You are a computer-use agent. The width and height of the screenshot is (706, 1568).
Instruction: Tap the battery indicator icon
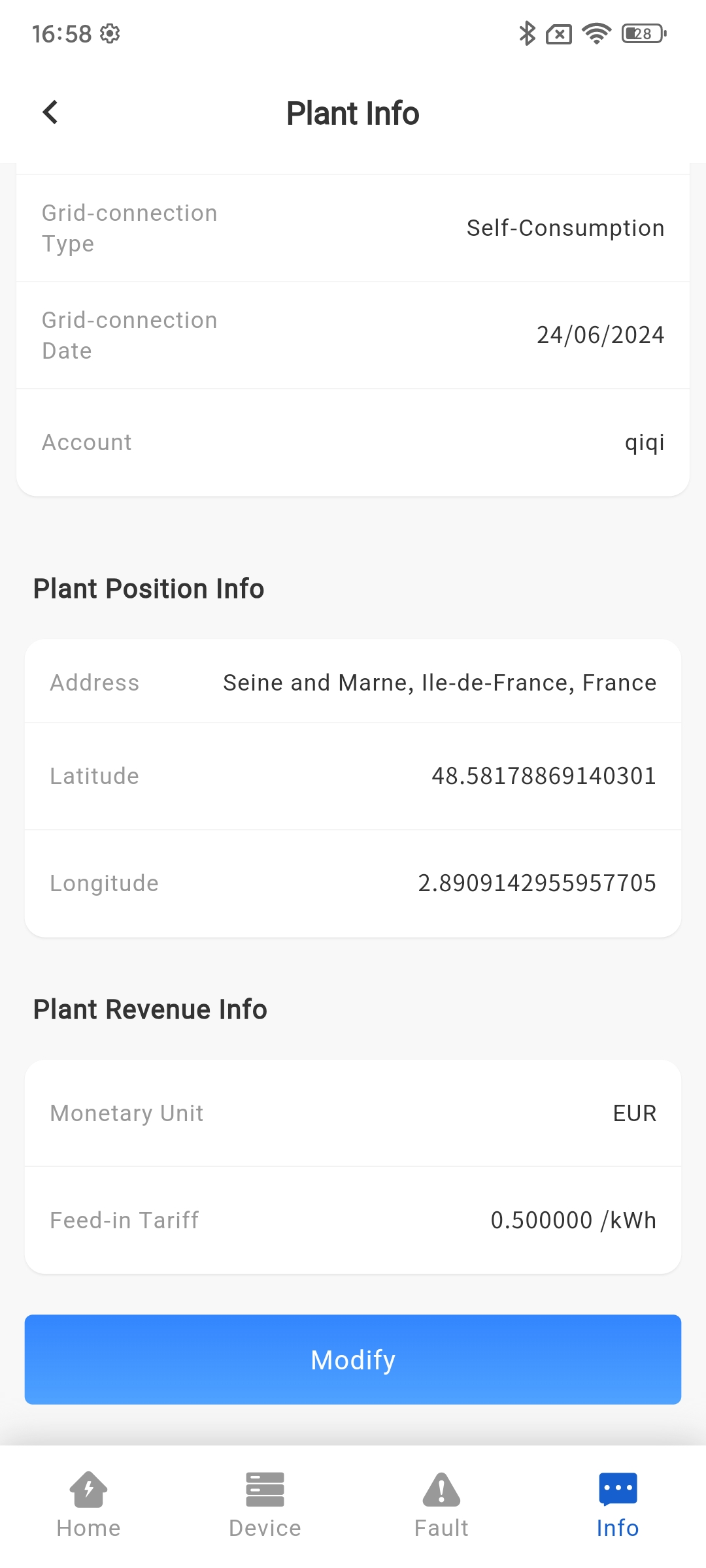(x=644, y=33)
